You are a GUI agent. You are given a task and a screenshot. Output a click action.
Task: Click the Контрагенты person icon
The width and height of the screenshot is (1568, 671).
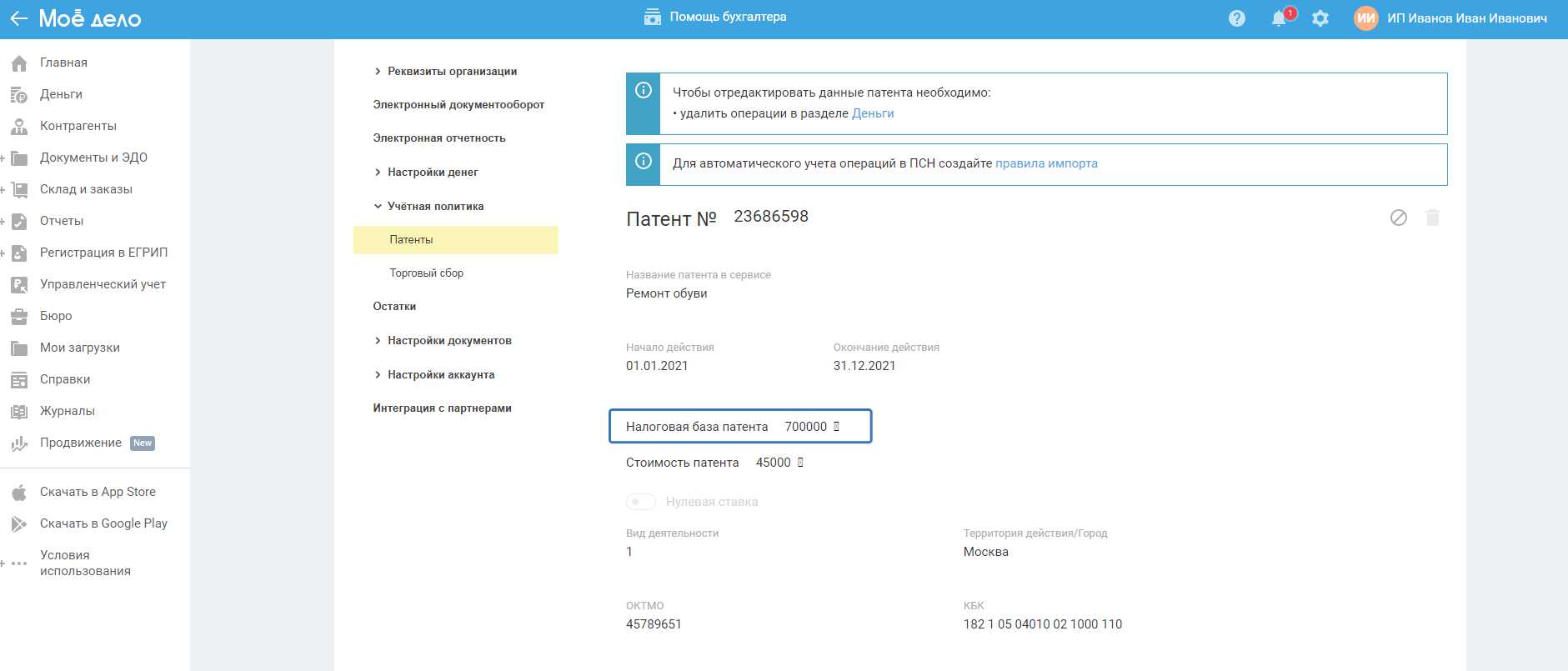click(19, 127)
